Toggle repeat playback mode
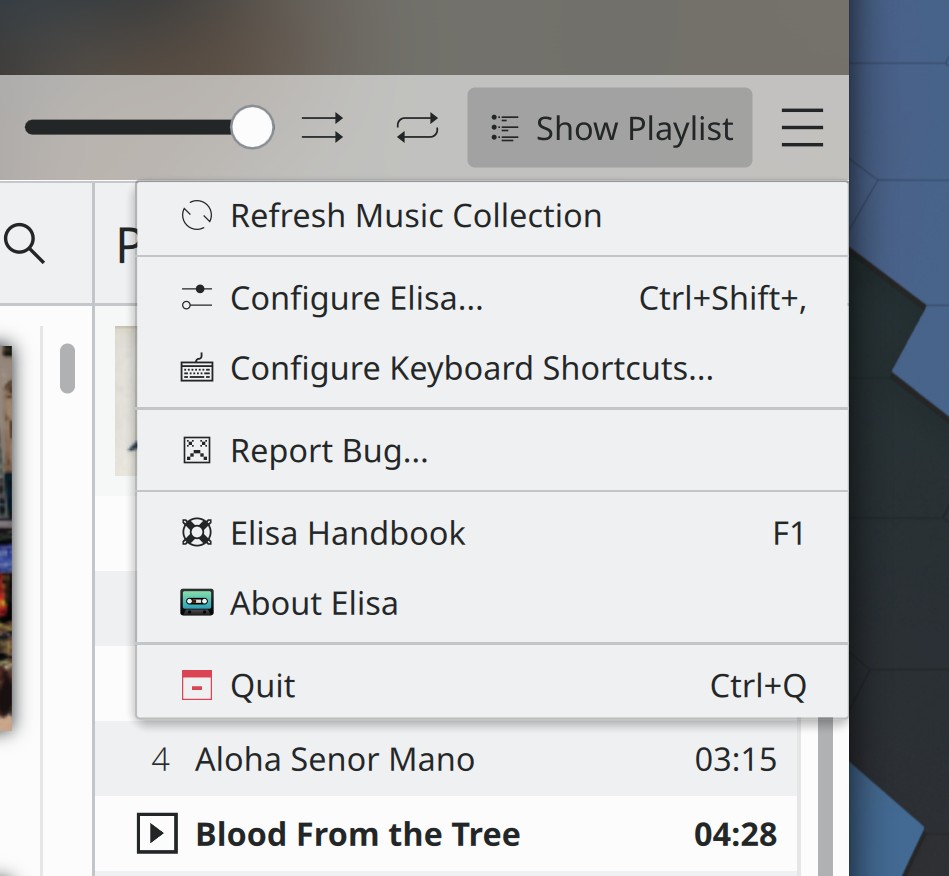The height and width of the screenshot is (876, 949). click(417, 128)
